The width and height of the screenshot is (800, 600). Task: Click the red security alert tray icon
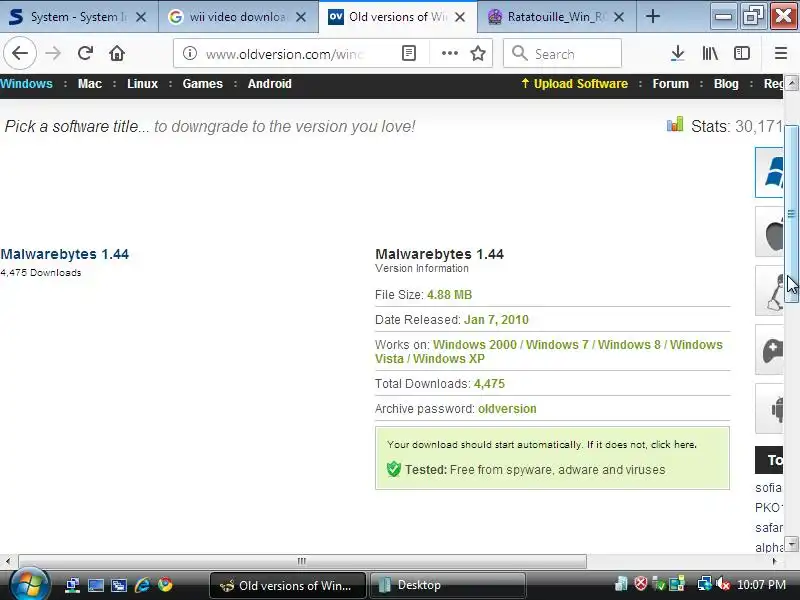tap(641, 584)
